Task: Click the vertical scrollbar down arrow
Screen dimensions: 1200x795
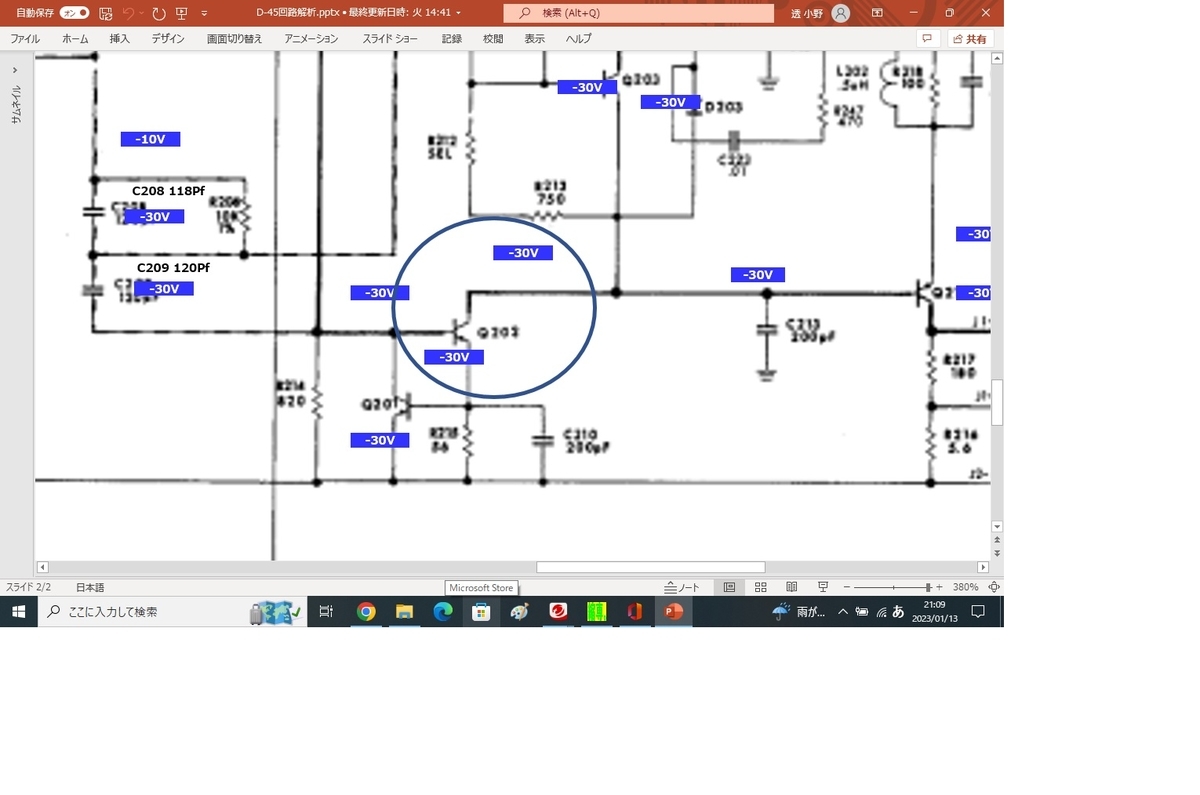Action: 997,526
